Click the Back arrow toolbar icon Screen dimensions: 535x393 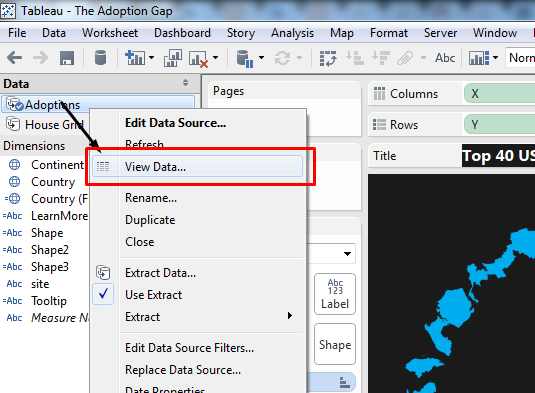15,58
